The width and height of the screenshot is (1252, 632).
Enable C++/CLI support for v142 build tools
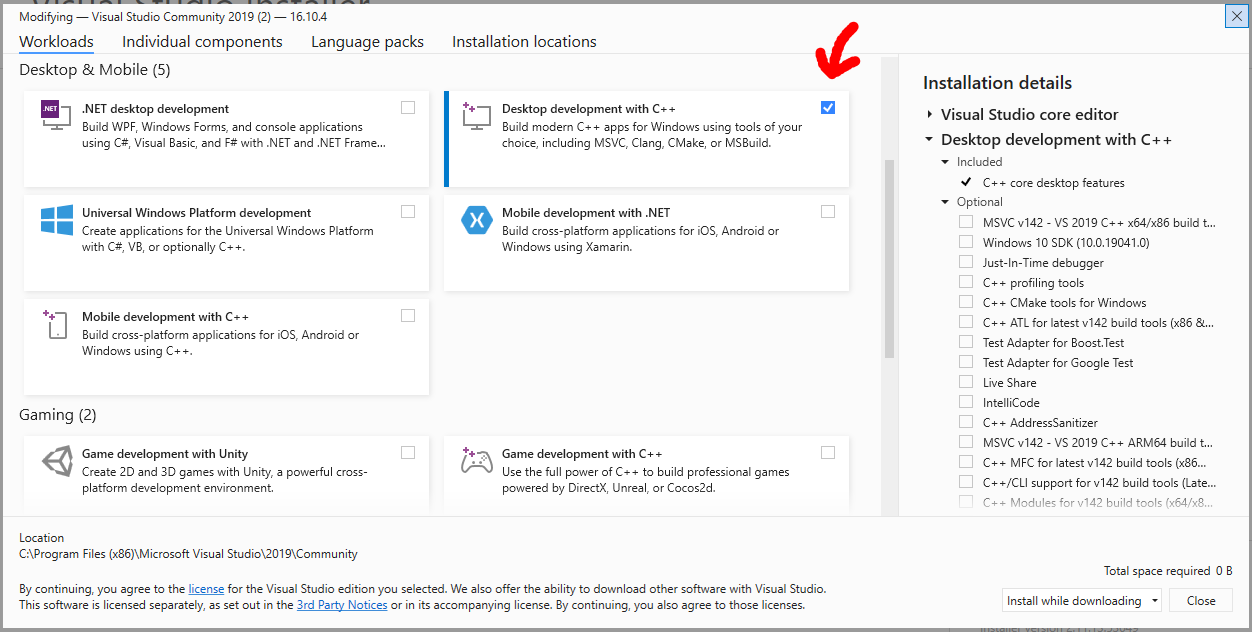tap(966, 482)
